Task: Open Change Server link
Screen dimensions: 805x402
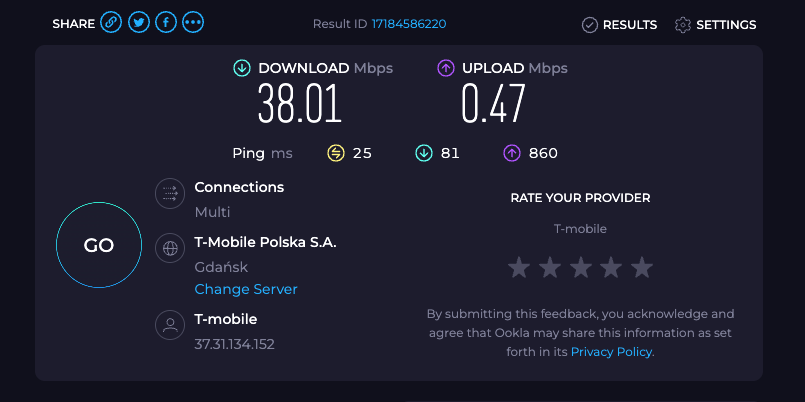Action: pos(246,289)
